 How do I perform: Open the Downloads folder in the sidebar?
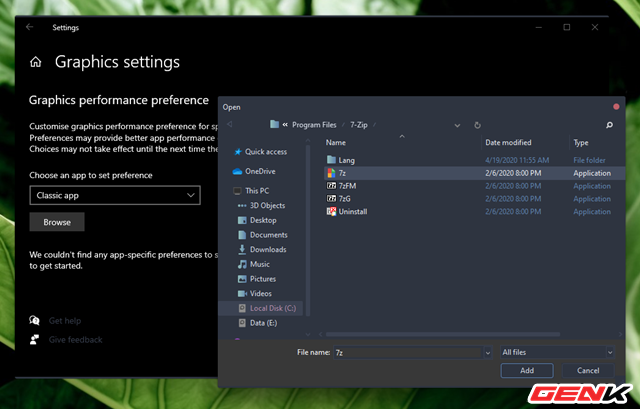coord(267,249)
